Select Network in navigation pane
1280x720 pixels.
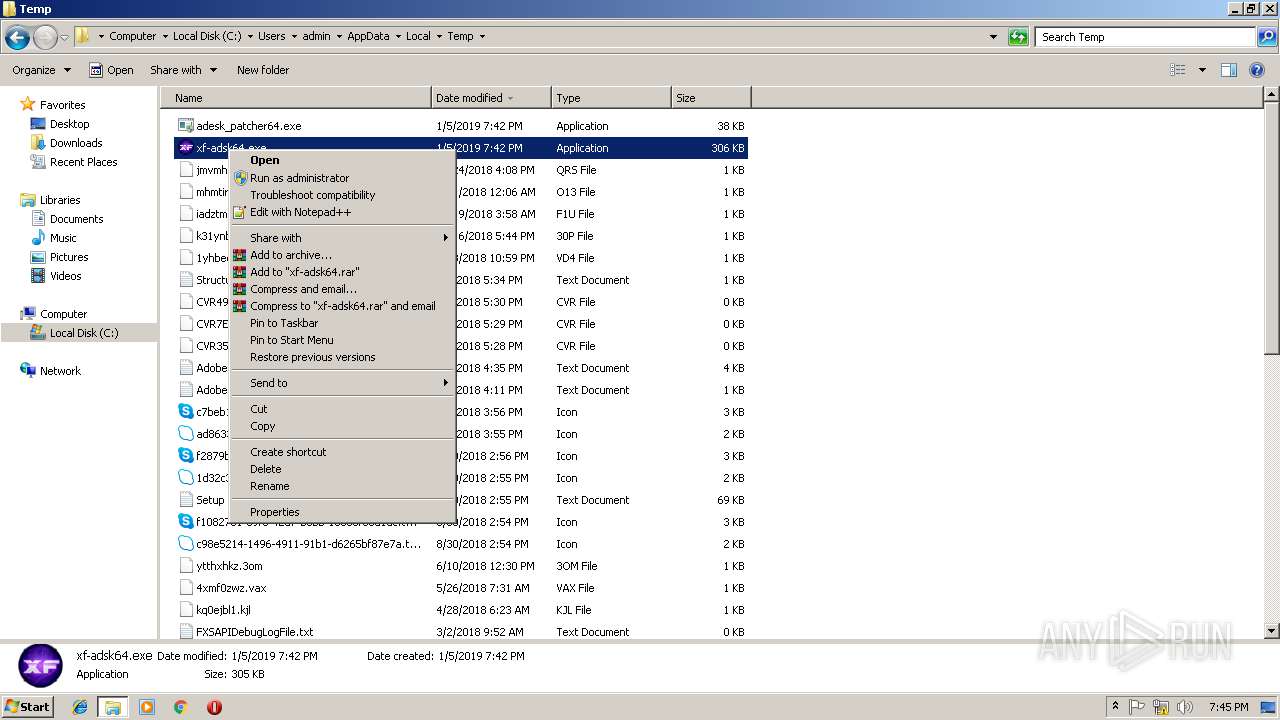pos(60,371)
